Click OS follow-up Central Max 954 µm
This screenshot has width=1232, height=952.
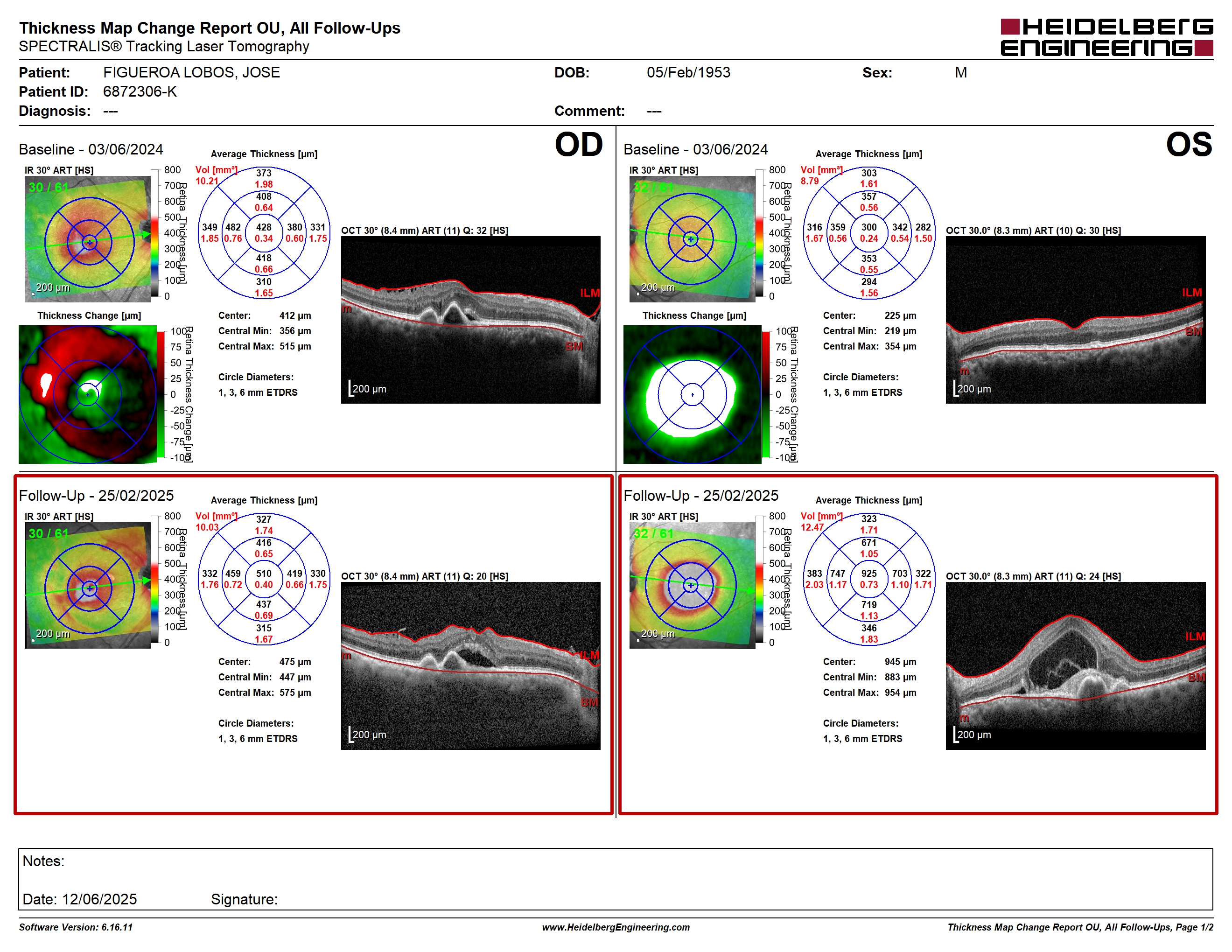pyautogui.click(x=900, y=693)
